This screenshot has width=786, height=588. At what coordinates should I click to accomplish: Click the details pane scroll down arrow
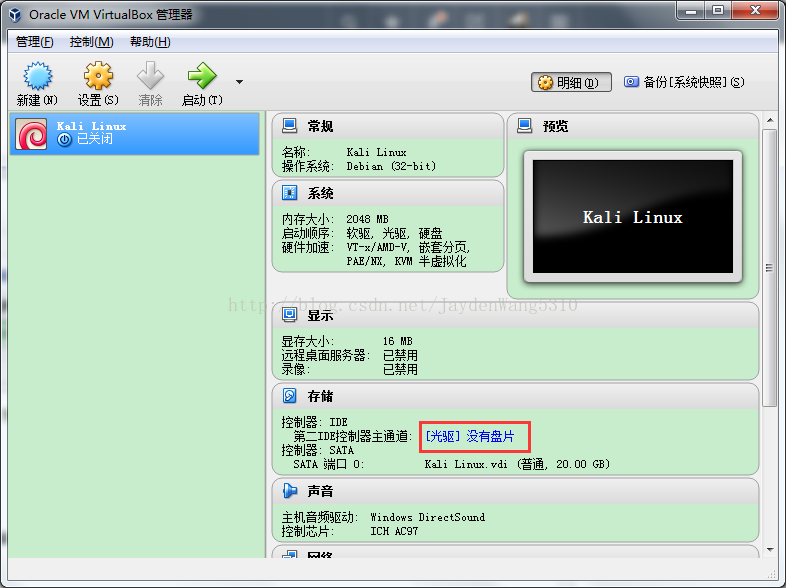coord(770,550)
